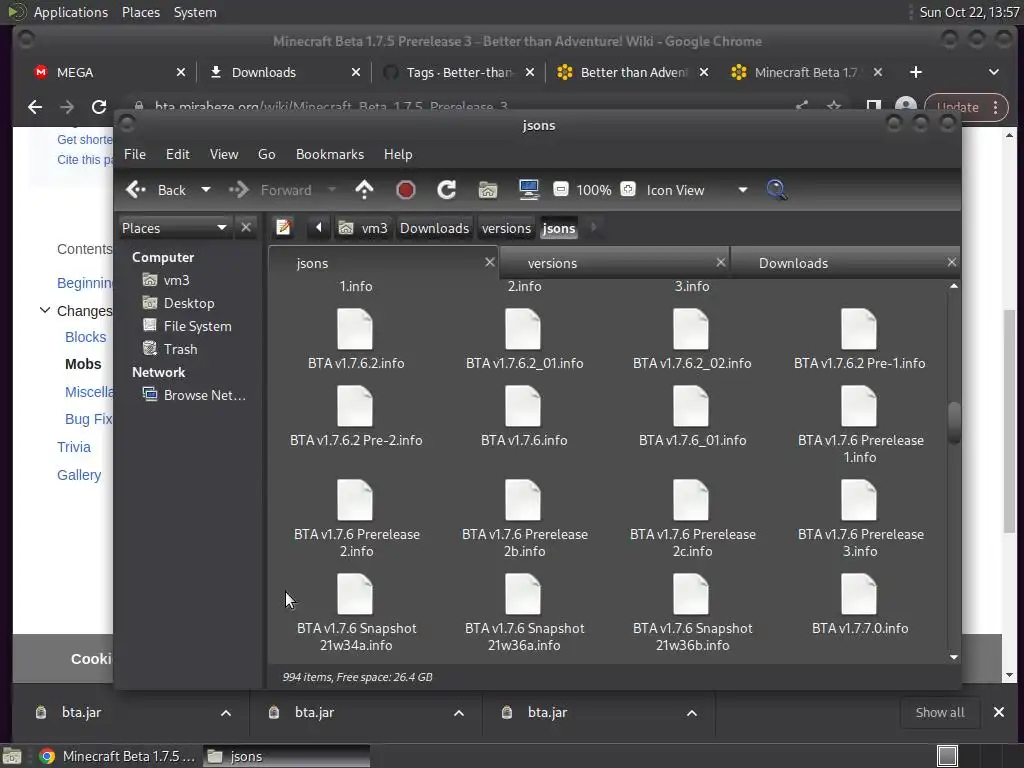
Task: Collapse the Changes section in wiki contents
Action: pos(44,310)
